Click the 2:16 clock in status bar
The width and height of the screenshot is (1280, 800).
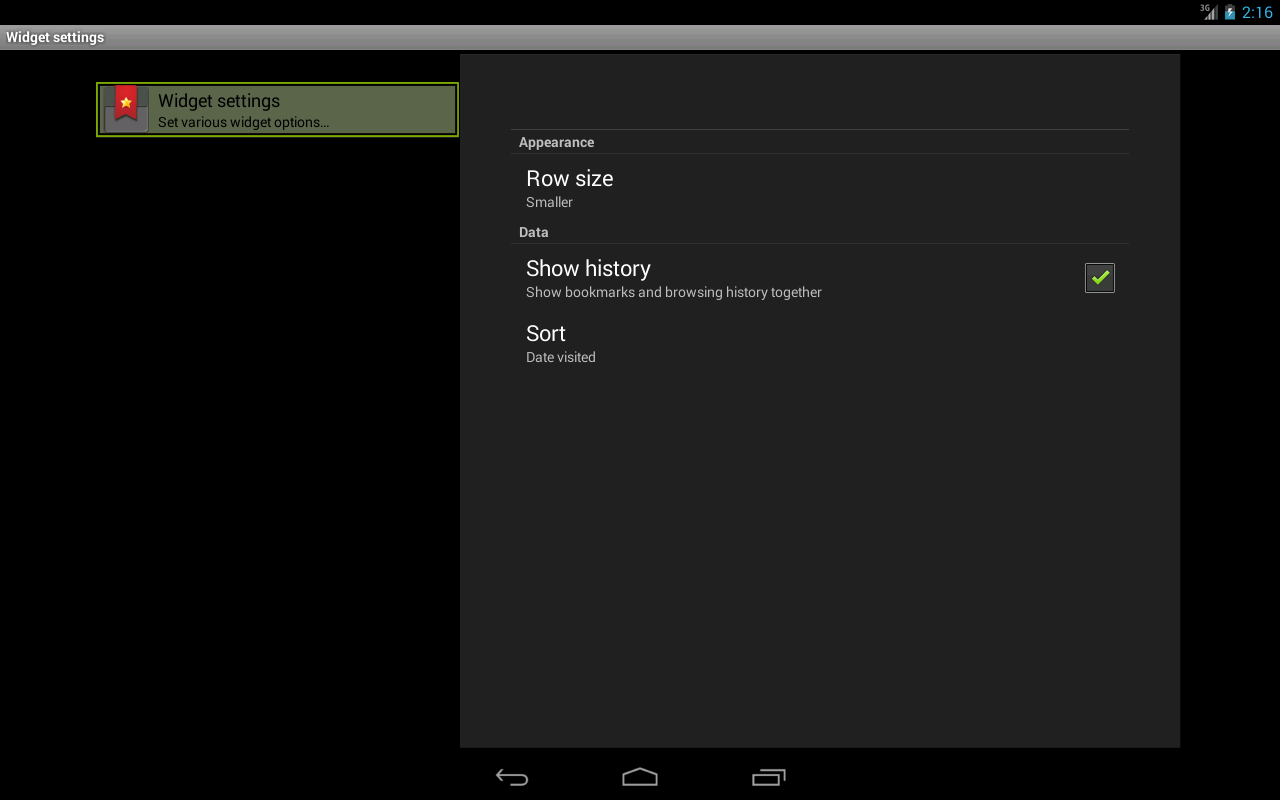point(1257,13)
